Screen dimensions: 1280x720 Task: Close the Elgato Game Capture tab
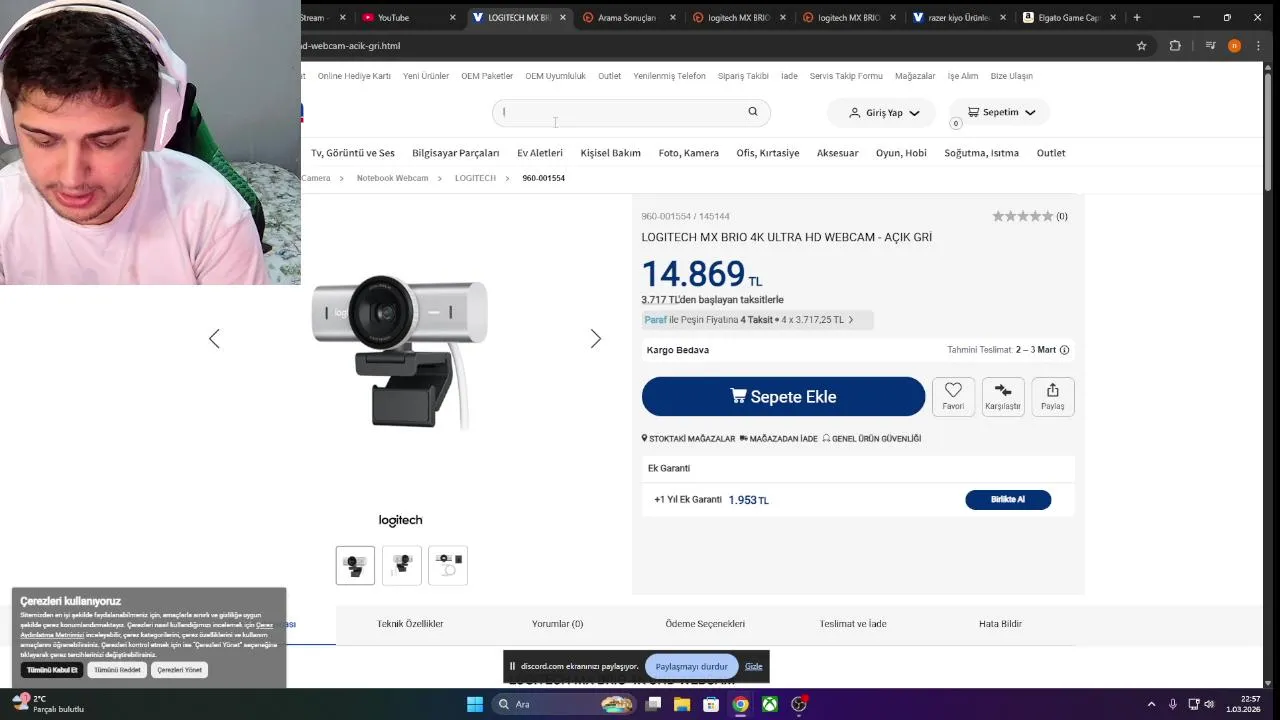1112,17
